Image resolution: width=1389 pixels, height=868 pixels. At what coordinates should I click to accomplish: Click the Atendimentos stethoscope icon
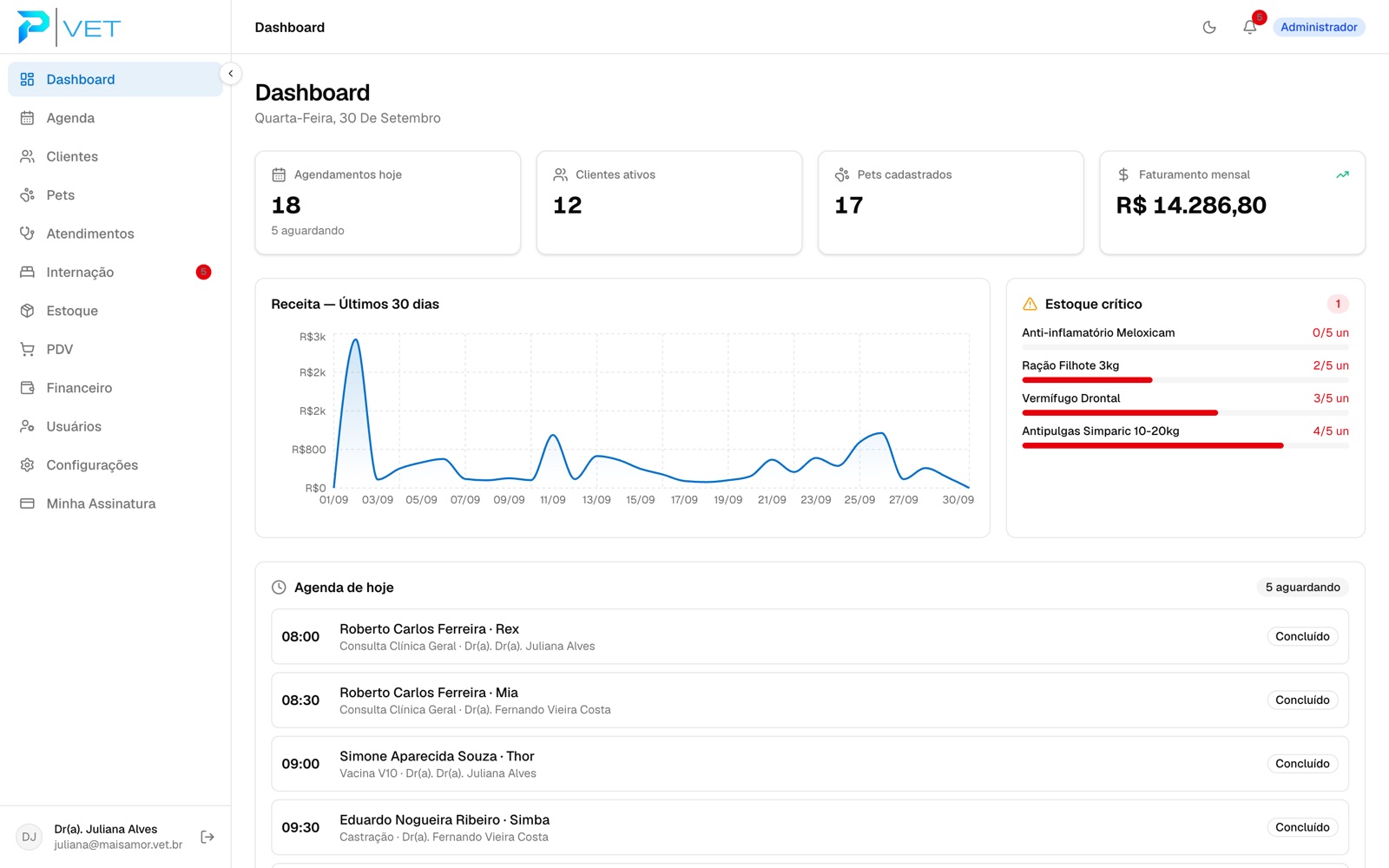coord(28,233)
